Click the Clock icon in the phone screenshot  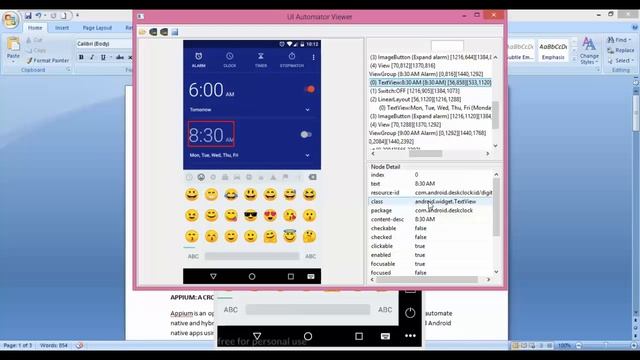pyautogui.click(x=230, y=56)
